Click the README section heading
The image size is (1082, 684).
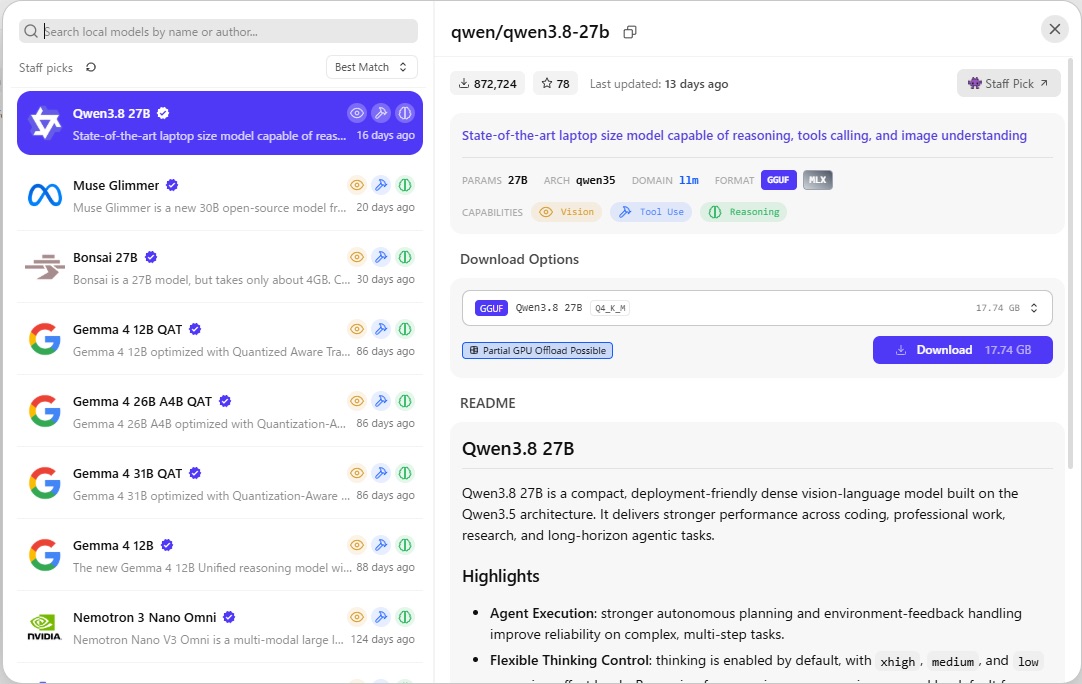point(488,403)
